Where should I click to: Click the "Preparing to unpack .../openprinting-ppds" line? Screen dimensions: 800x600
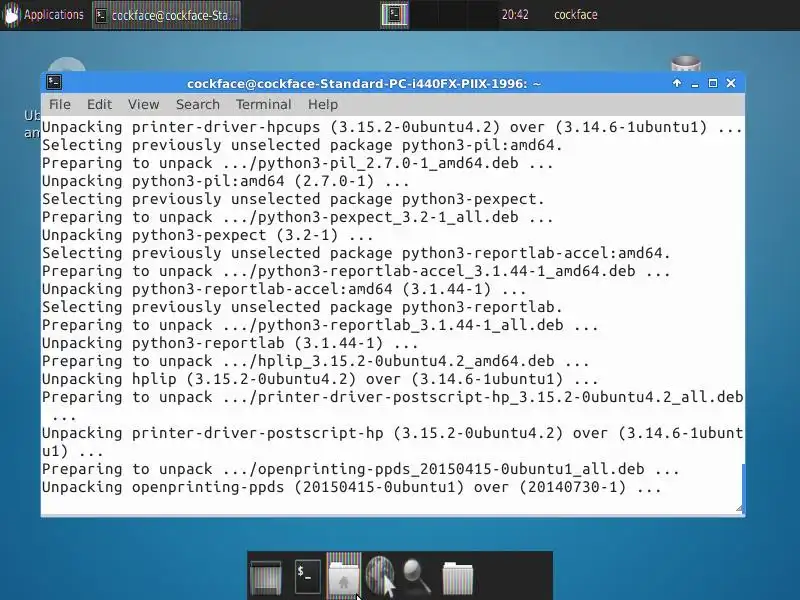click(x=360, y=469)
